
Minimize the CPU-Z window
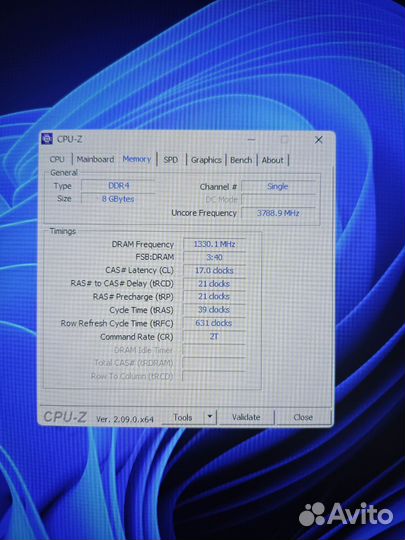(252, 139)
